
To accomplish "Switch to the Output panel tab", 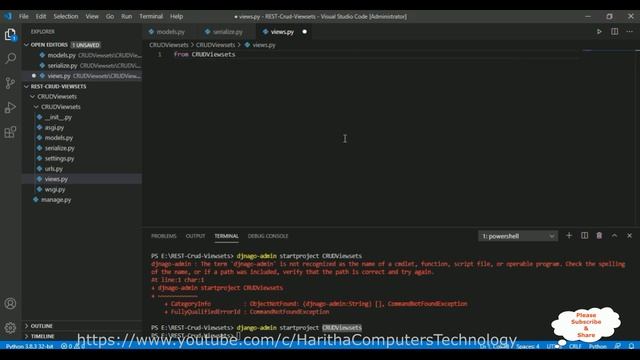I will pyautogui.click(x=196, y=236).
